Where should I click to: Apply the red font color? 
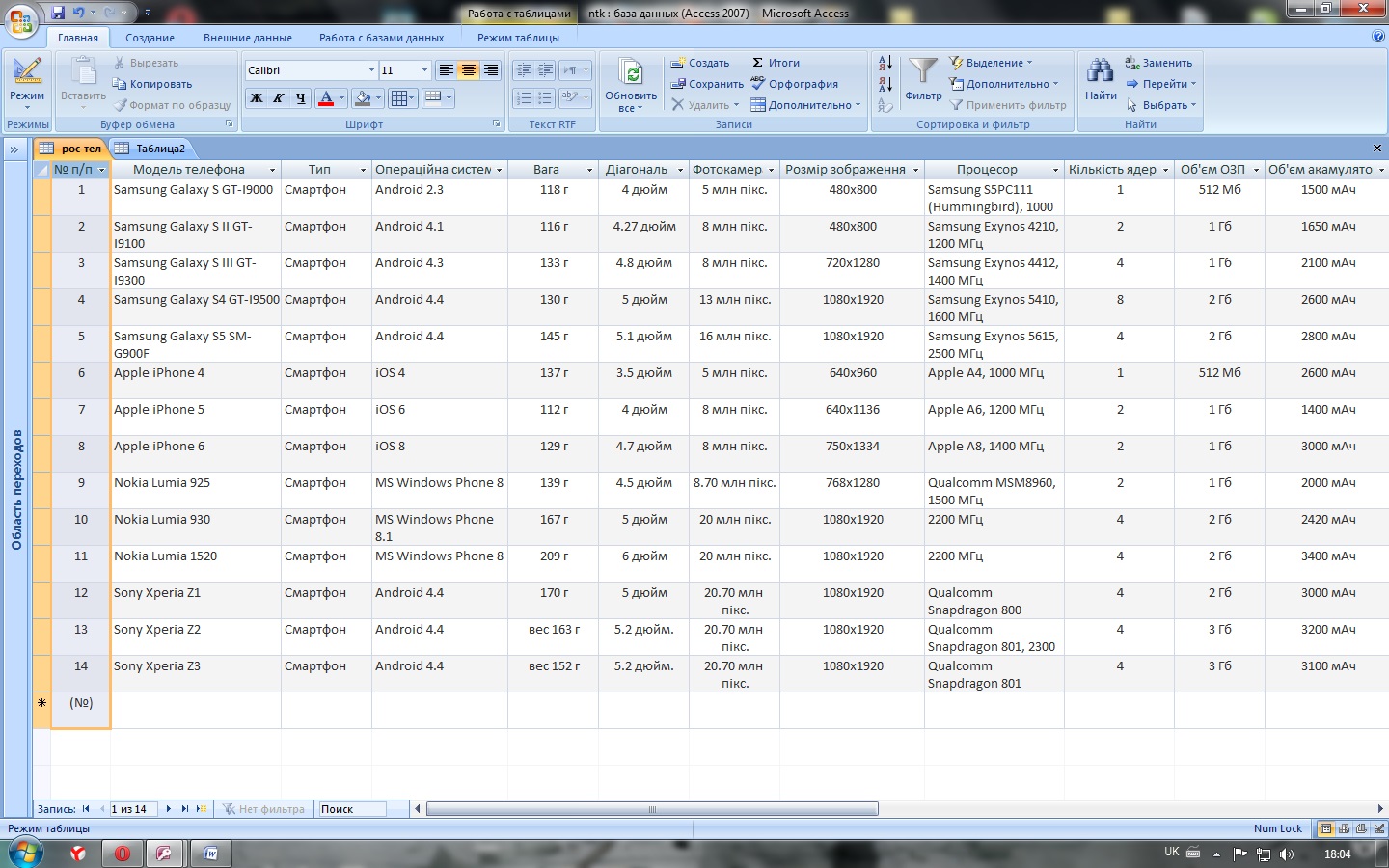tap(326, 98)
